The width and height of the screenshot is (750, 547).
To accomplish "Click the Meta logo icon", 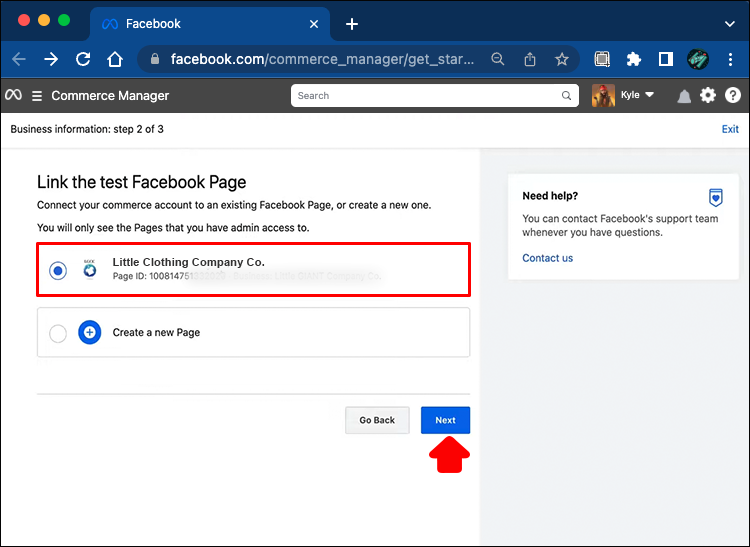I will tap(14, 96).
